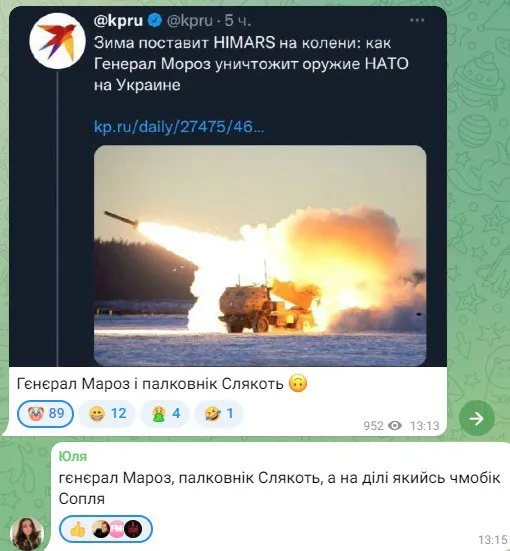Open the HIMARS rocket launch photo
Image resolution: width=510 pixels, height=551 pixels.
point(260,255)
